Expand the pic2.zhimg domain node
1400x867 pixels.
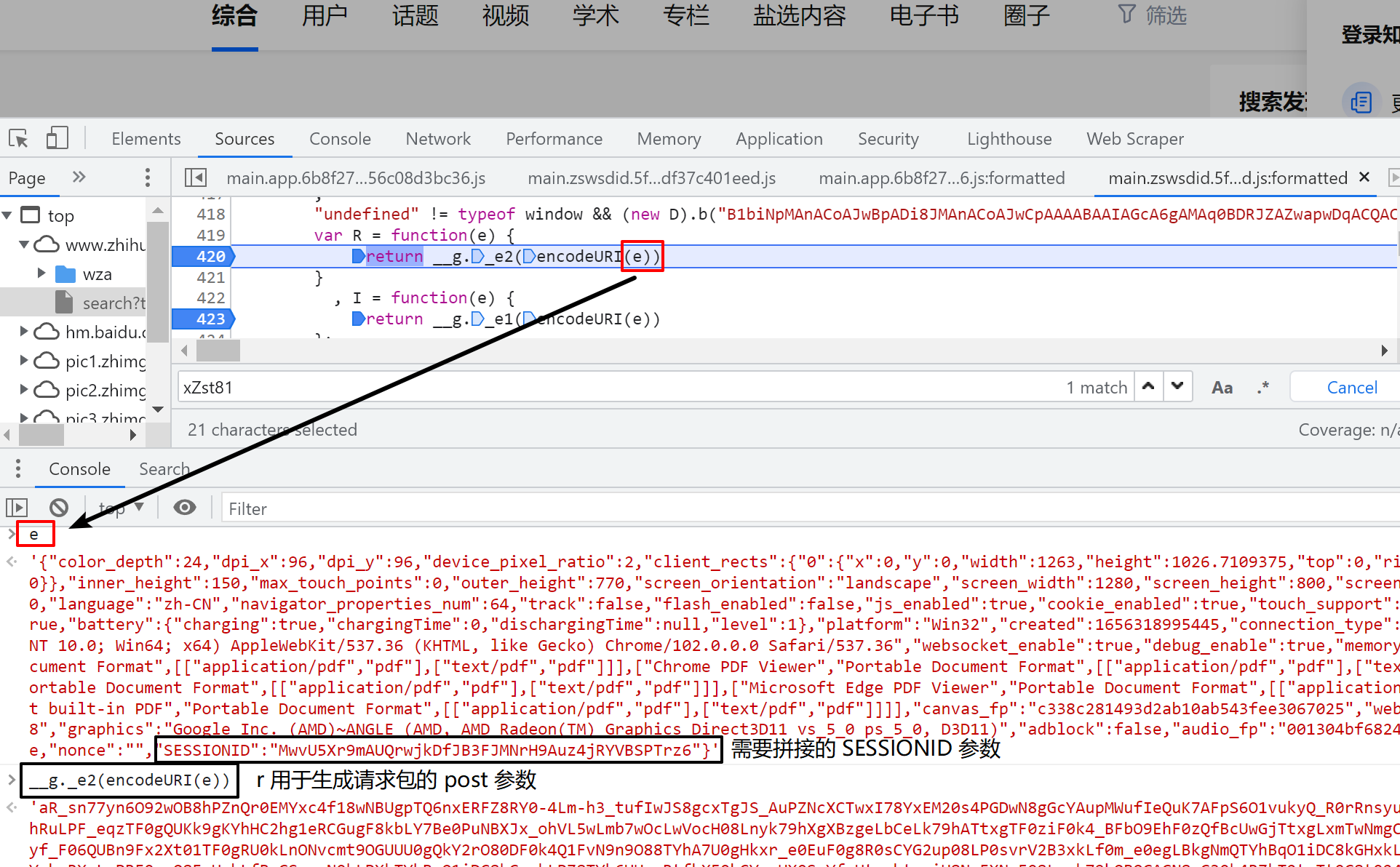pyautogui.click(x=24, y=390)
